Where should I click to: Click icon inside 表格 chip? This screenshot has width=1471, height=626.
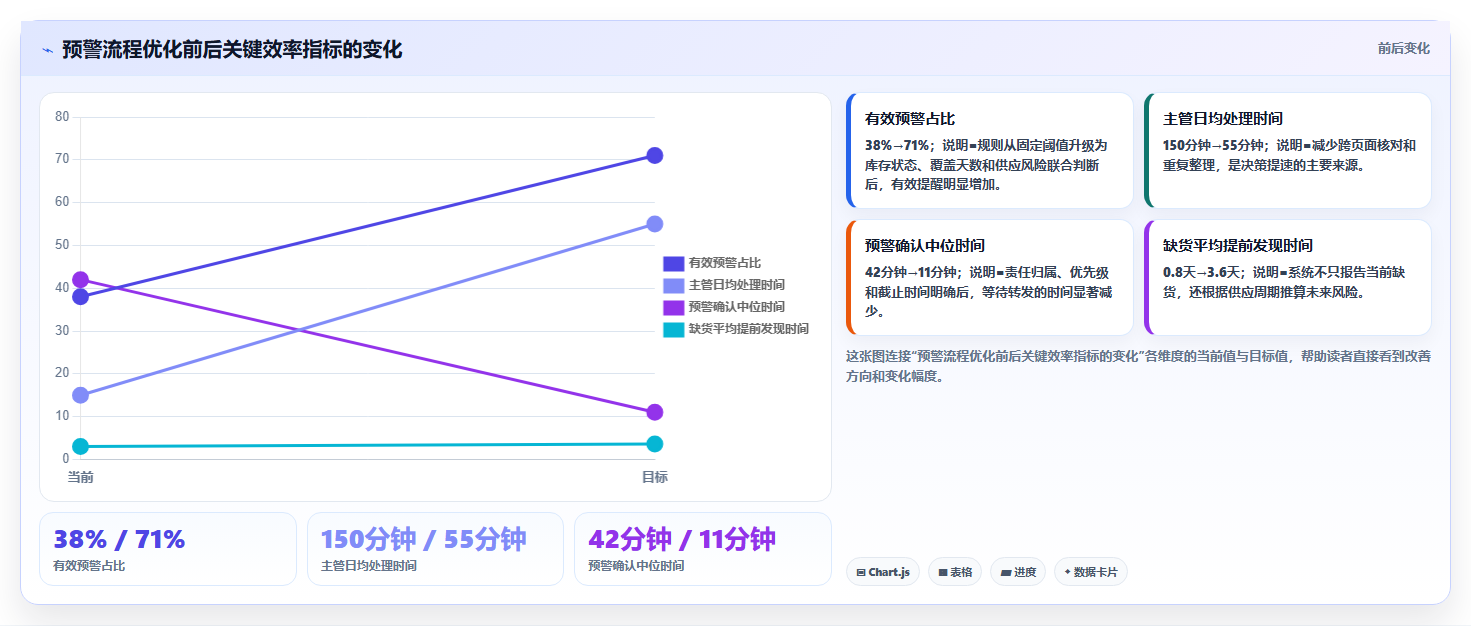click(943, 573)
